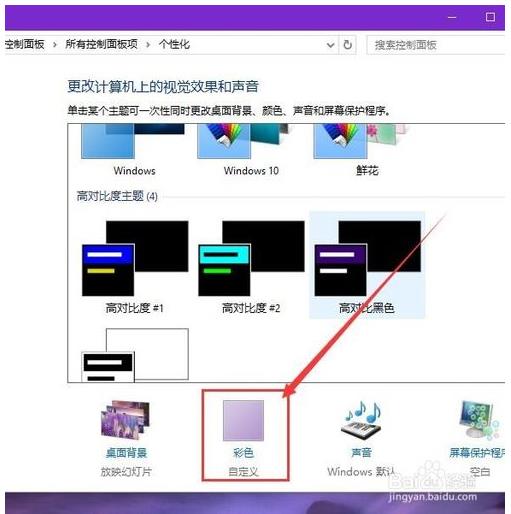Click the refresh button in address bar

pos(348,44)
